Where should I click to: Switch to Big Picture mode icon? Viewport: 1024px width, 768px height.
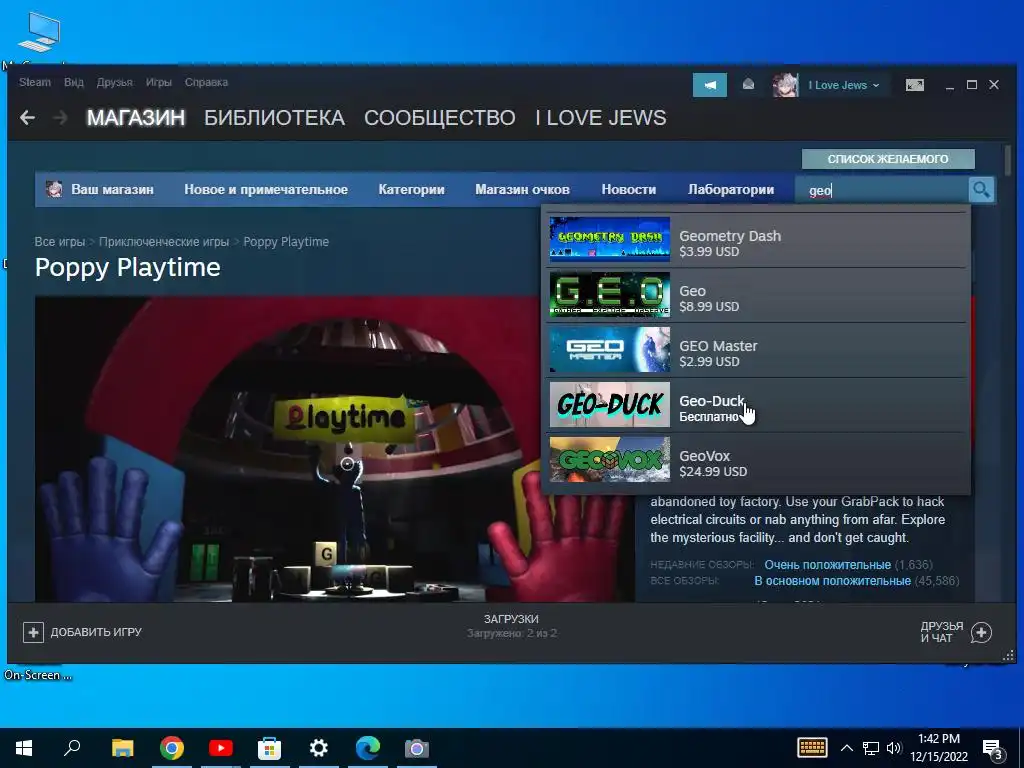(x=914, y=85)
